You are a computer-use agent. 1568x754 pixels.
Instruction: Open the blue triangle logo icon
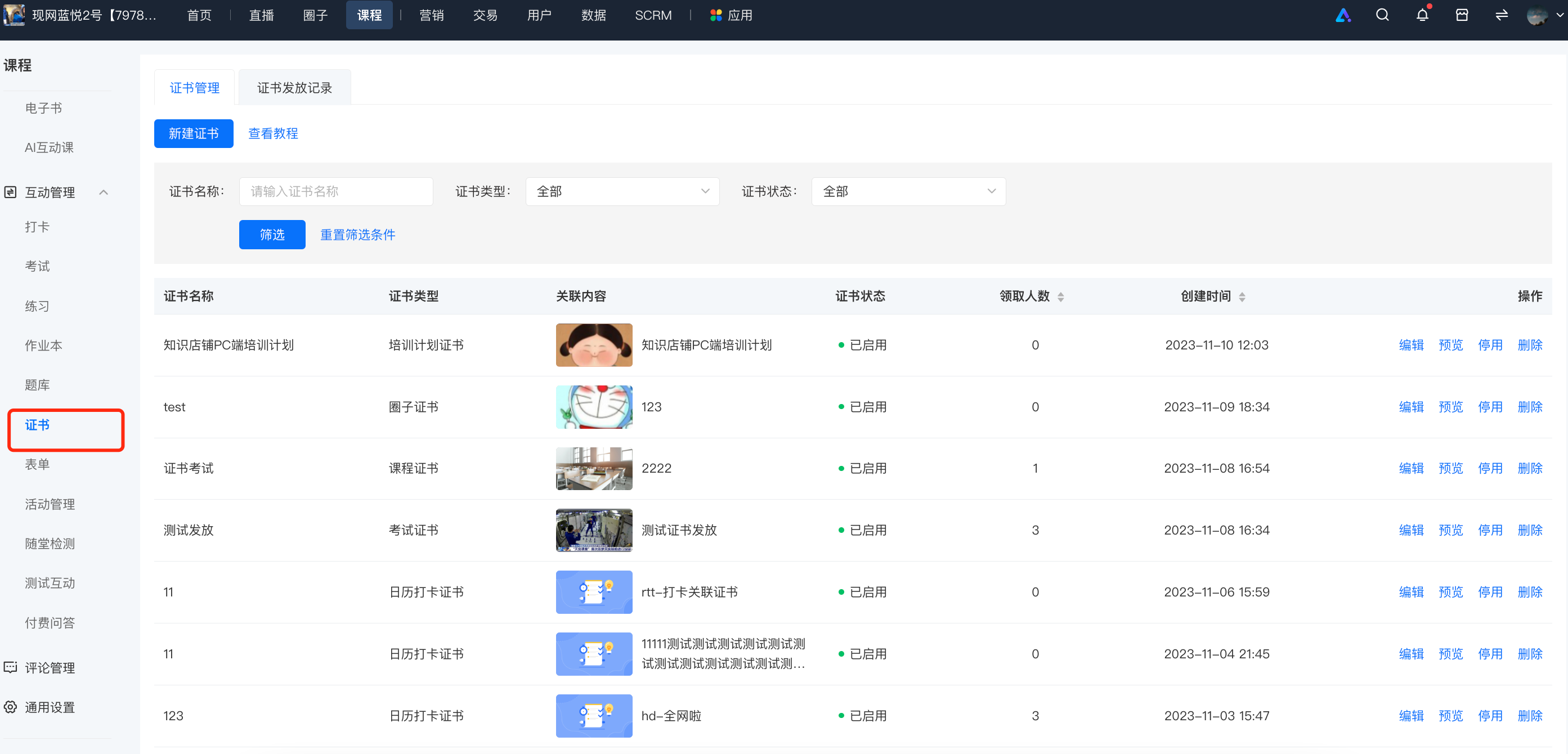tap(1343, 15)
